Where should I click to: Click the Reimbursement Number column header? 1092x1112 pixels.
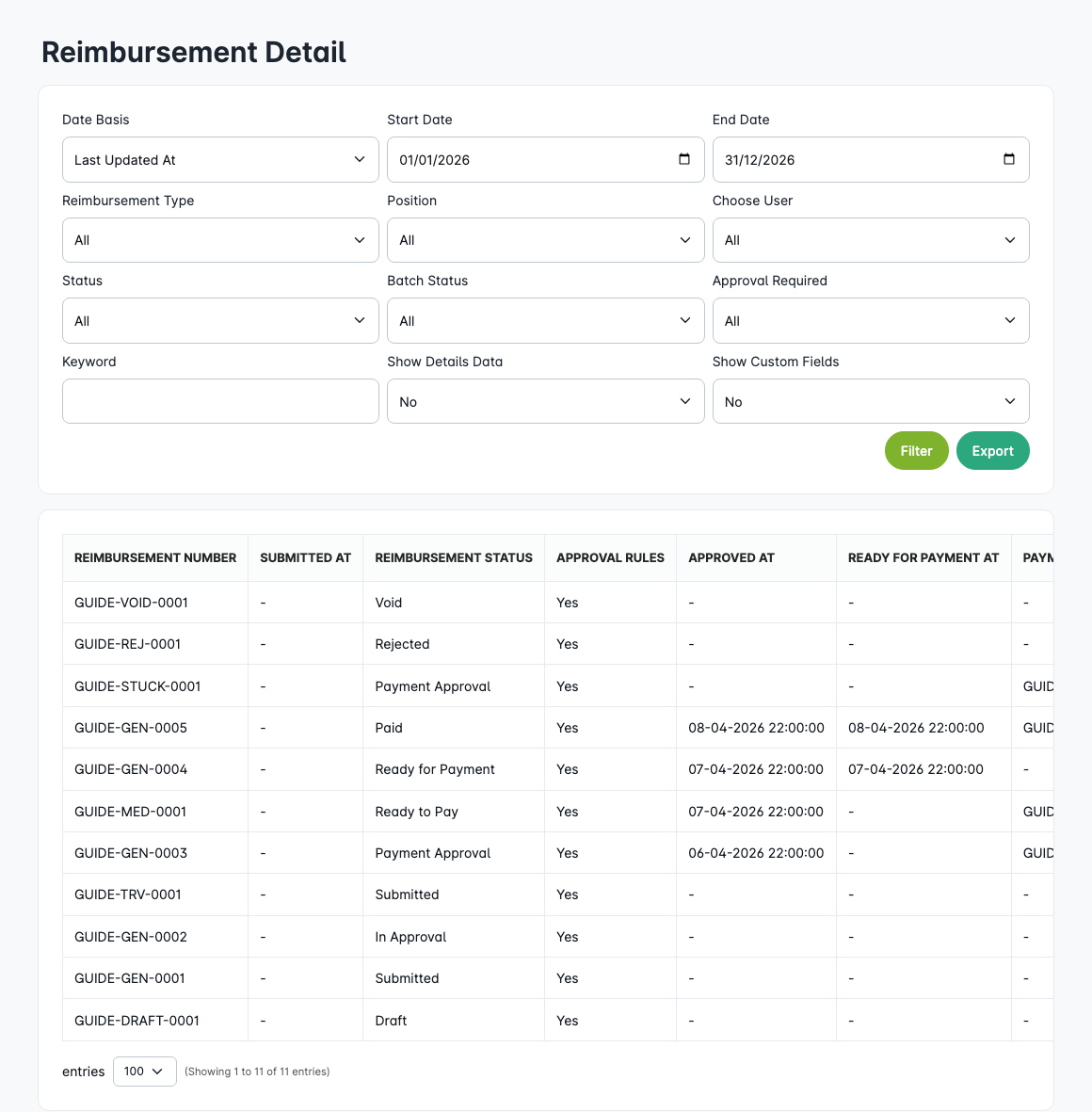coord(155,557)
